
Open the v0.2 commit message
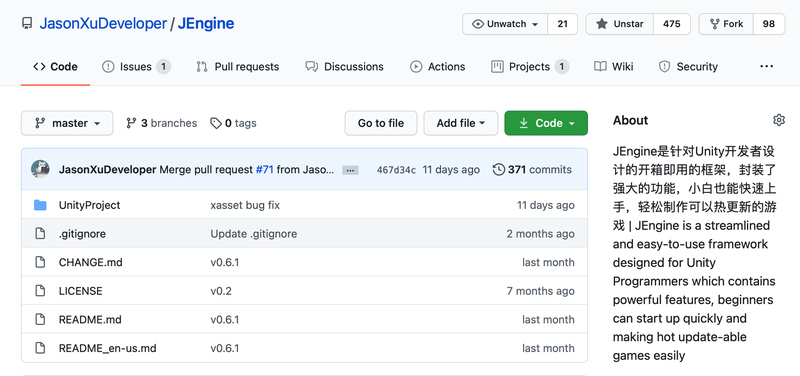[x=221, y=291]
